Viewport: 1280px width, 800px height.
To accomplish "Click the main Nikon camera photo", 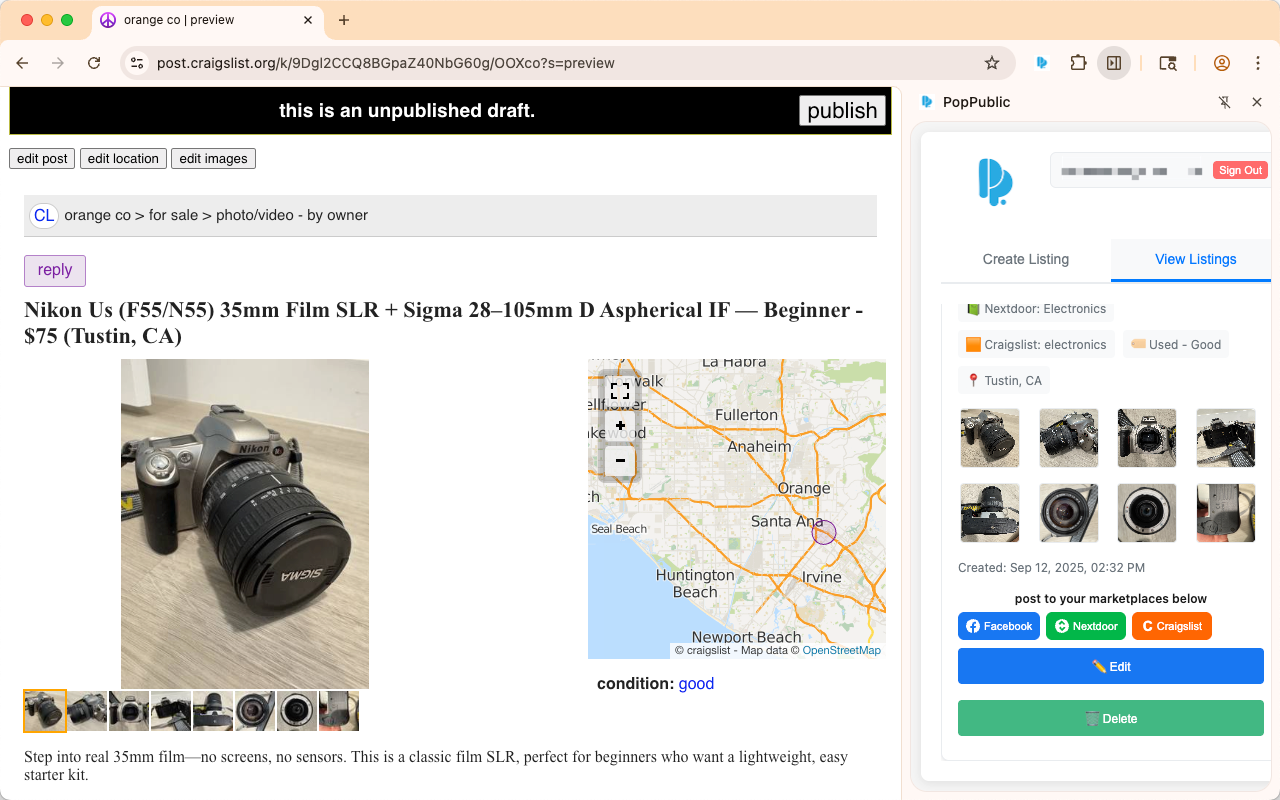I will 245,524.
